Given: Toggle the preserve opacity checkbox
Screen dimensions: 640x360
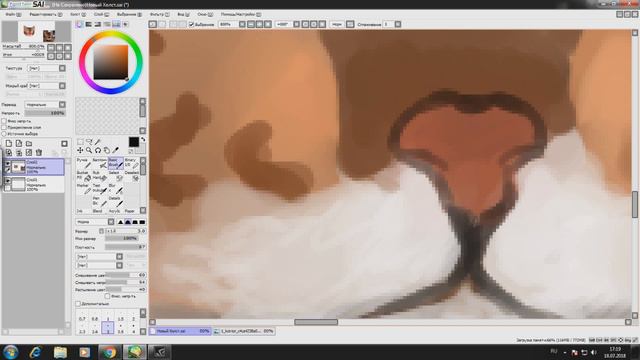Looking at the screenshot, I should coord(4,121).
